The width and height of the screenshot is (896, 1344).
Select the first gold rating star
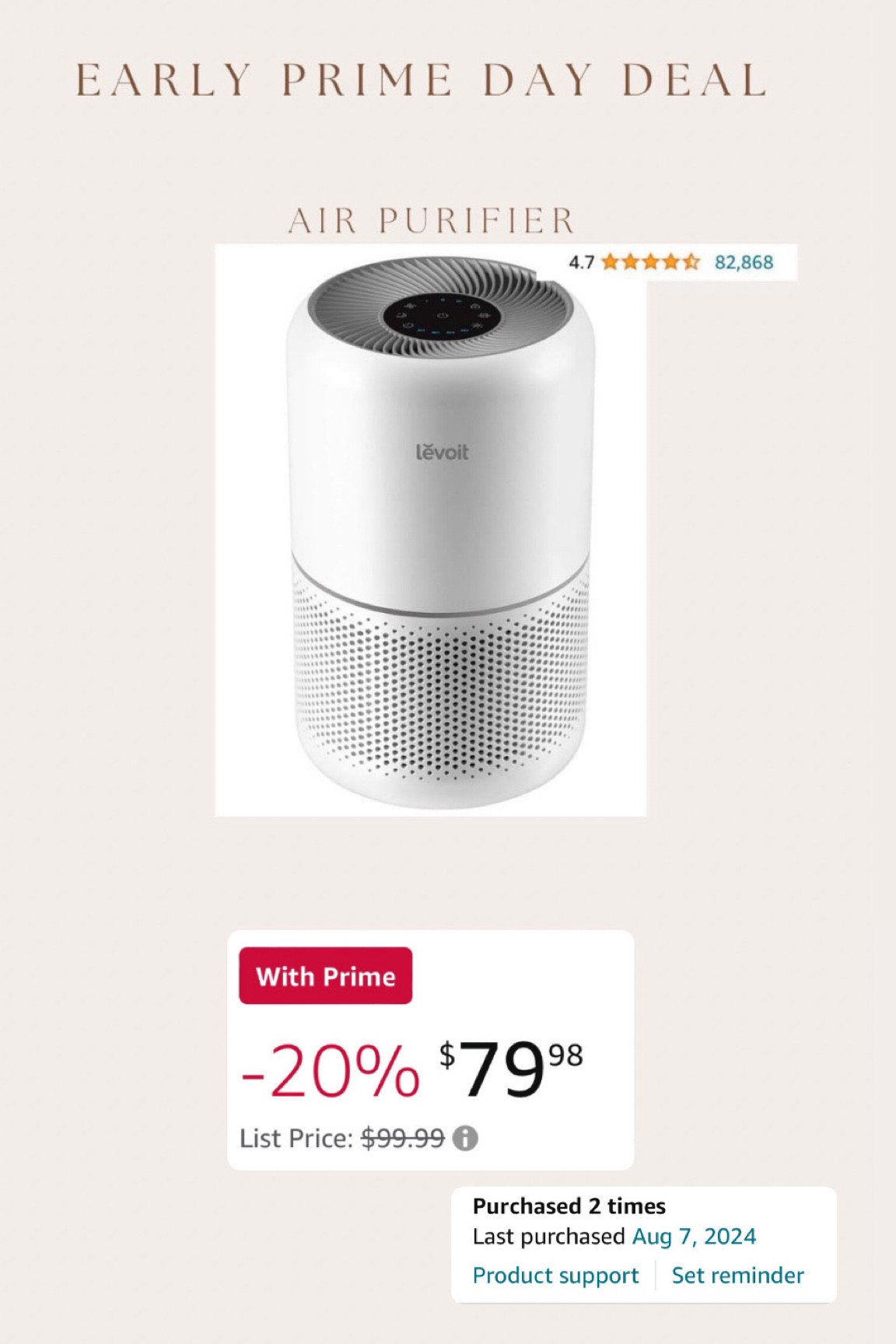610,262
